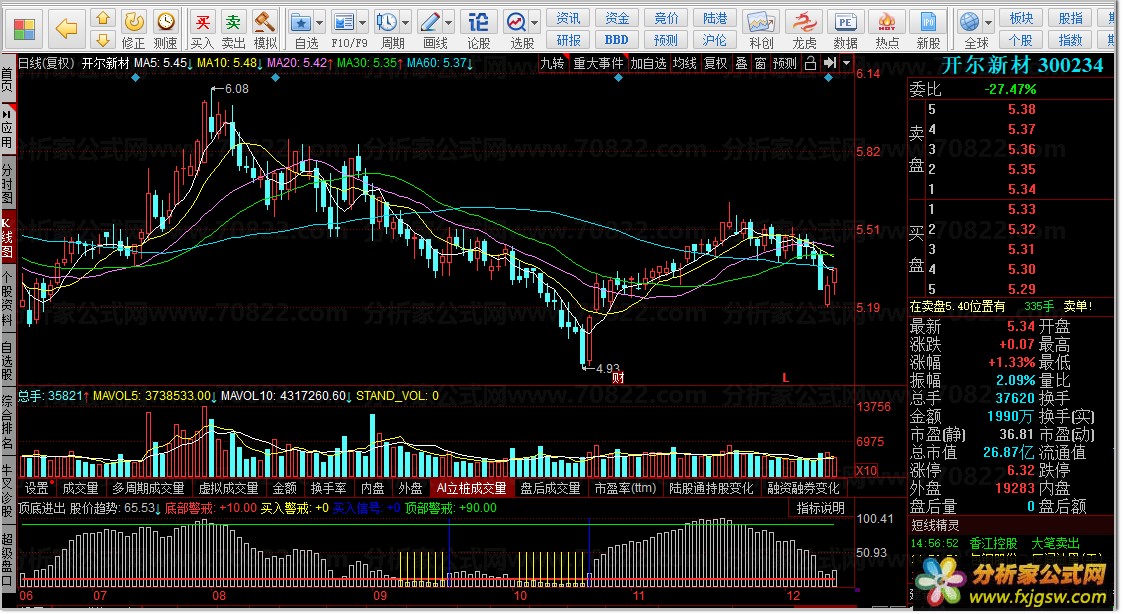Image resolution: width=1123 pixels, height=614 pixels.
Task: Select the 综合排名 sidebar tab
Action: coord(7,421)
